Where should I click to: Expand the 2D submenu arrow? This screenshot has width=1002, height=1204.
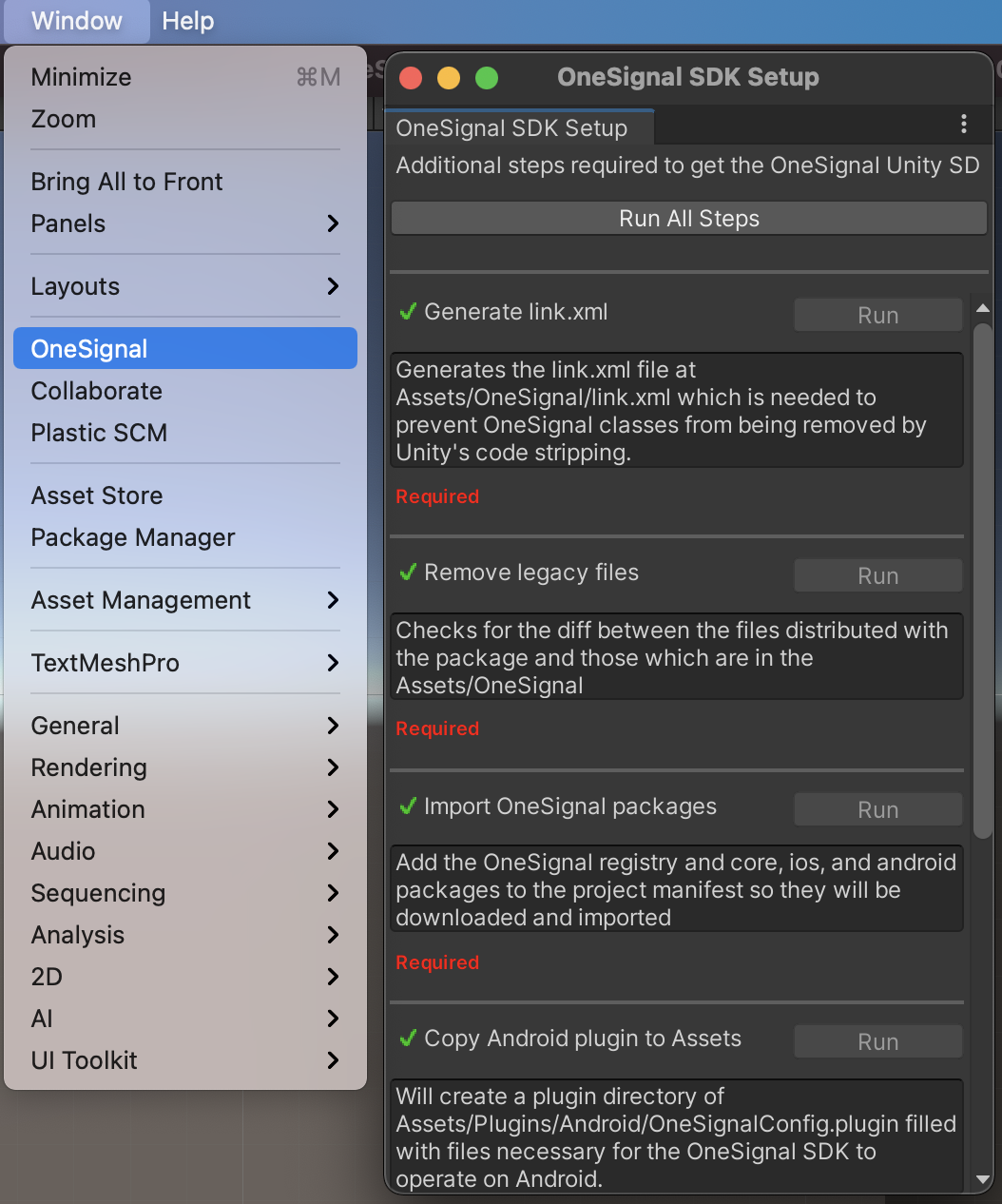pyautogui.click(x=333, y=977)
